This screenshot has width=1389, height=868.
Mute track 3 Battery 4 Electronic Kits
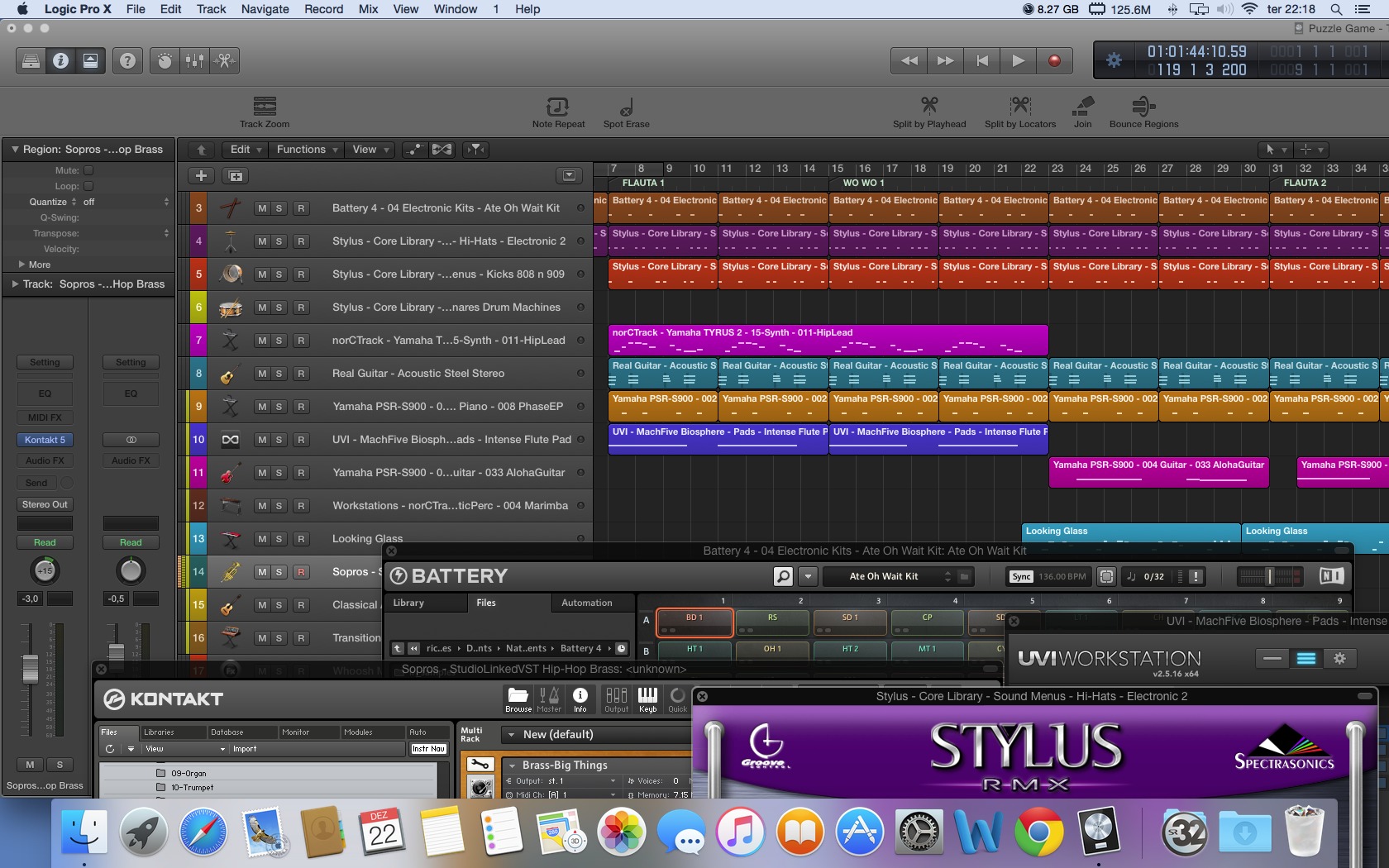pos(262,208)
